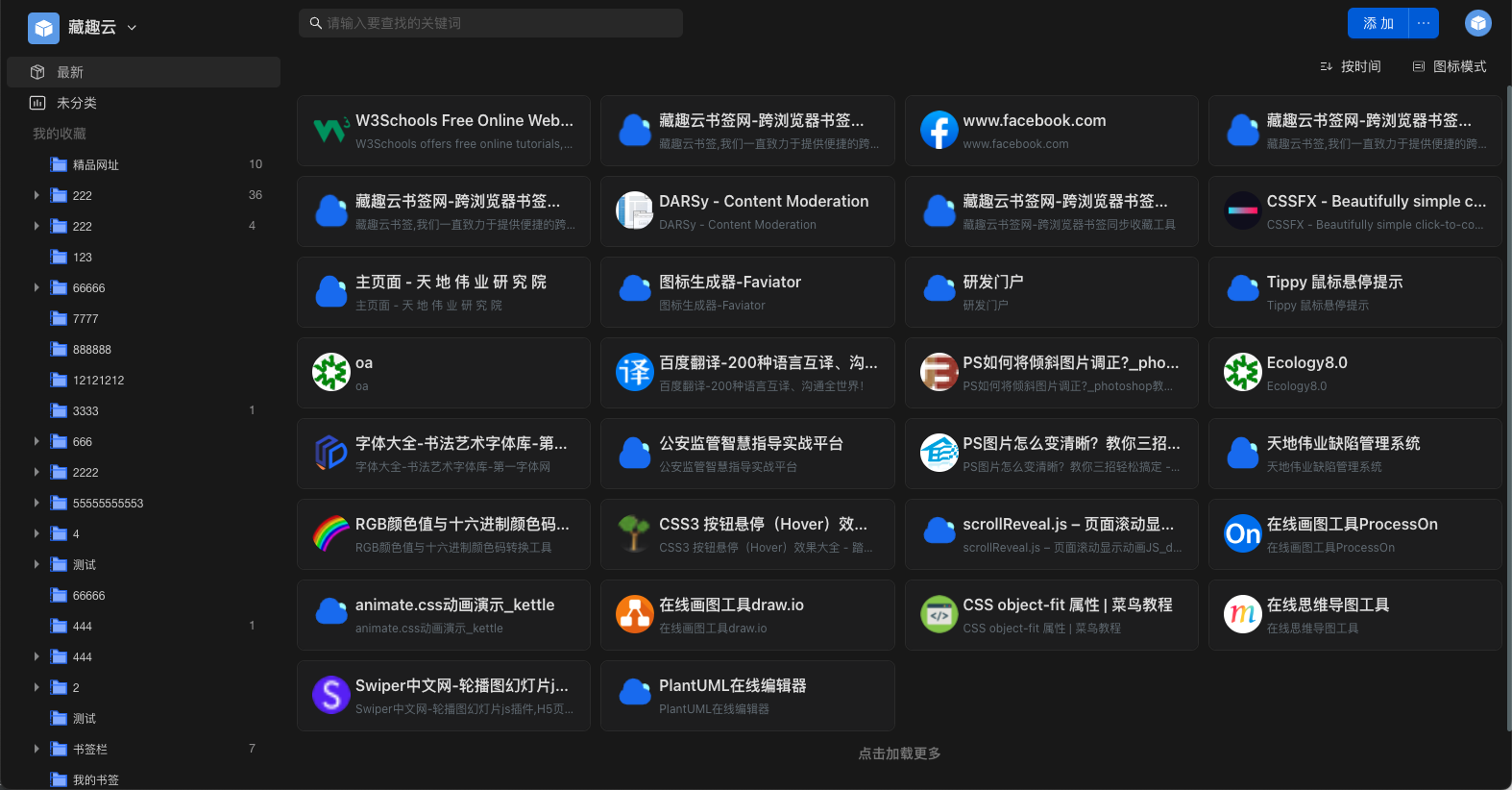Open the user avatar in top right

(x=1477, y=23)
